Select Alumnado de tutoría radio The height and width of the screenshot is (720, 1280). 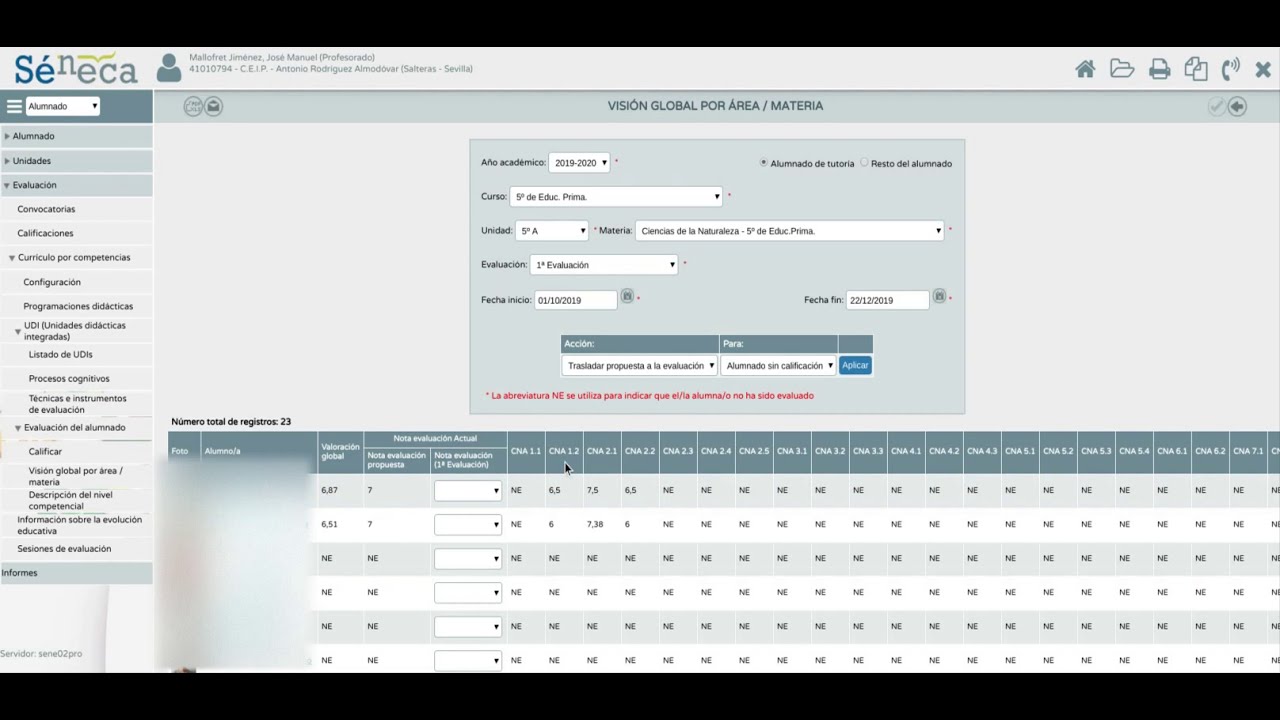pos(764,162)
